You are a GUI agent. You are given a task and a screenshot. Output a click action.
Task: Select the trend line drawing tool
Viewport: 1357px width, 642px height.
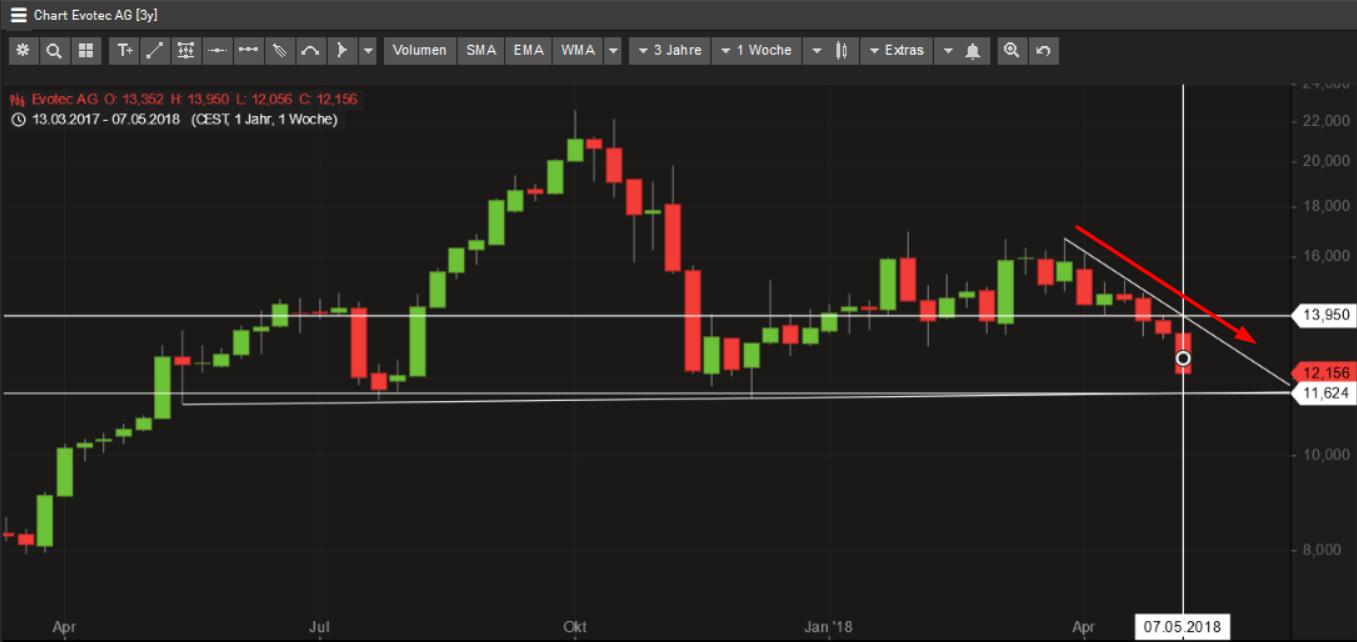155,51
